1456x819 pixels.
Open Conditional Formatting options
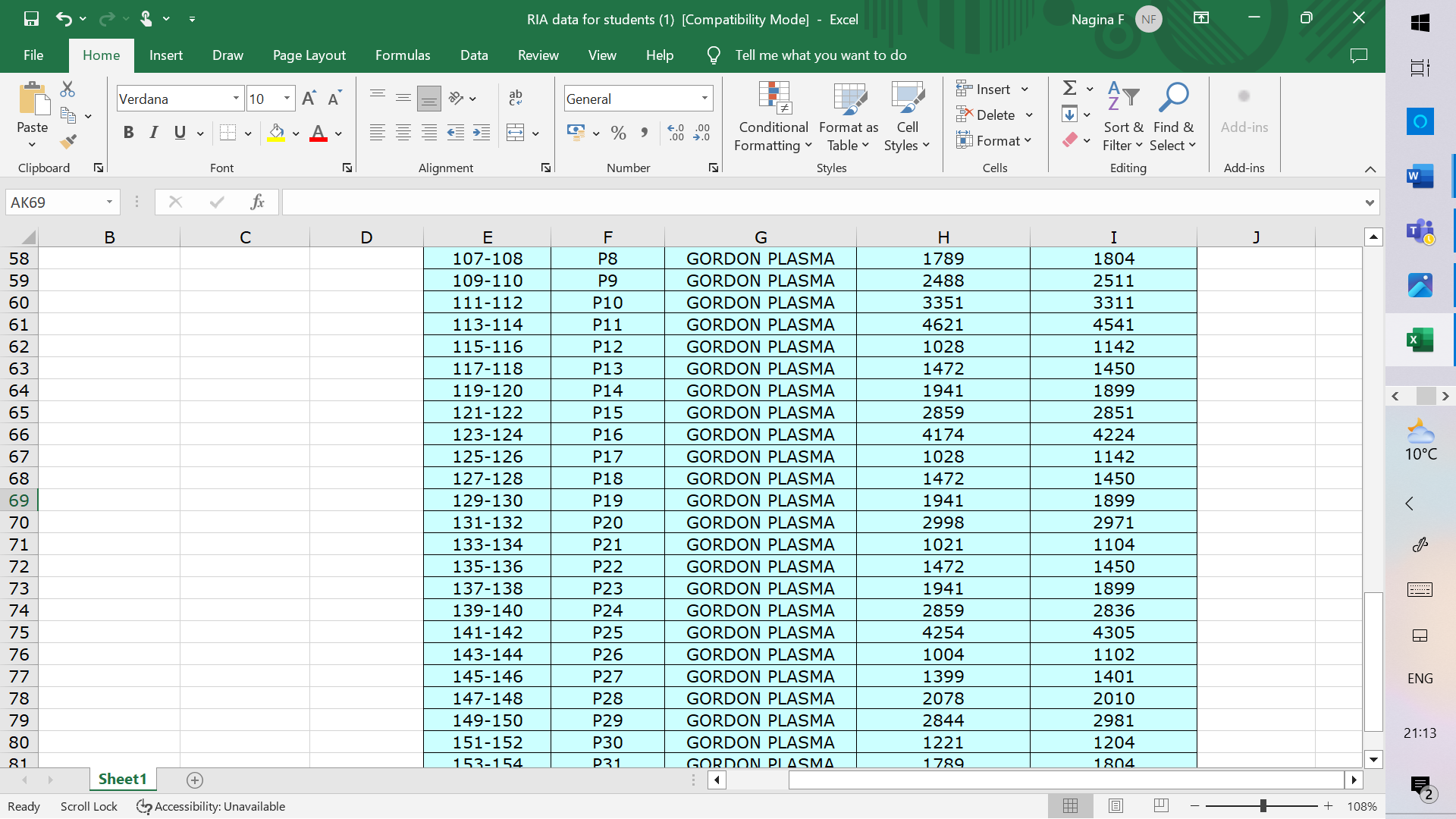[773, 116]
